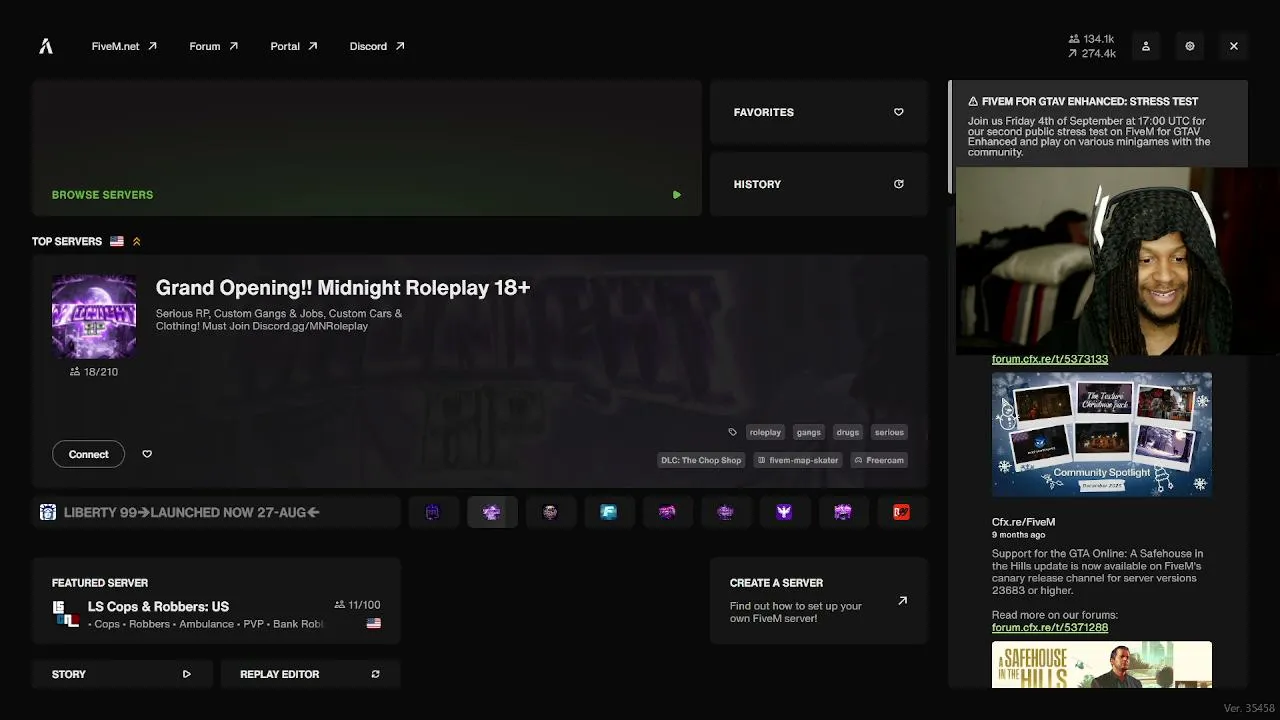Click the Favorites heart icon
The width and height of the screenshot is (1280, 720).
click(898, 112)
